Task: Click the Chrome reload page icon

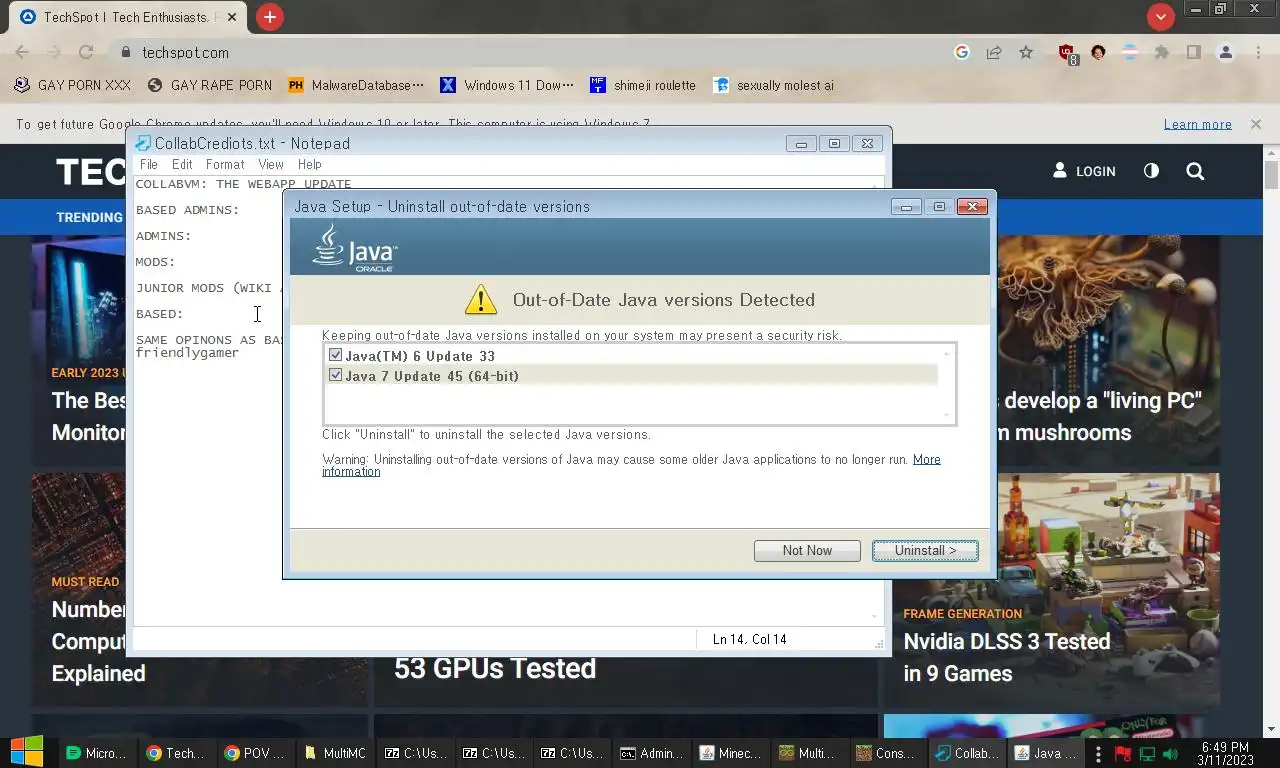Action: tap(86, 52)
